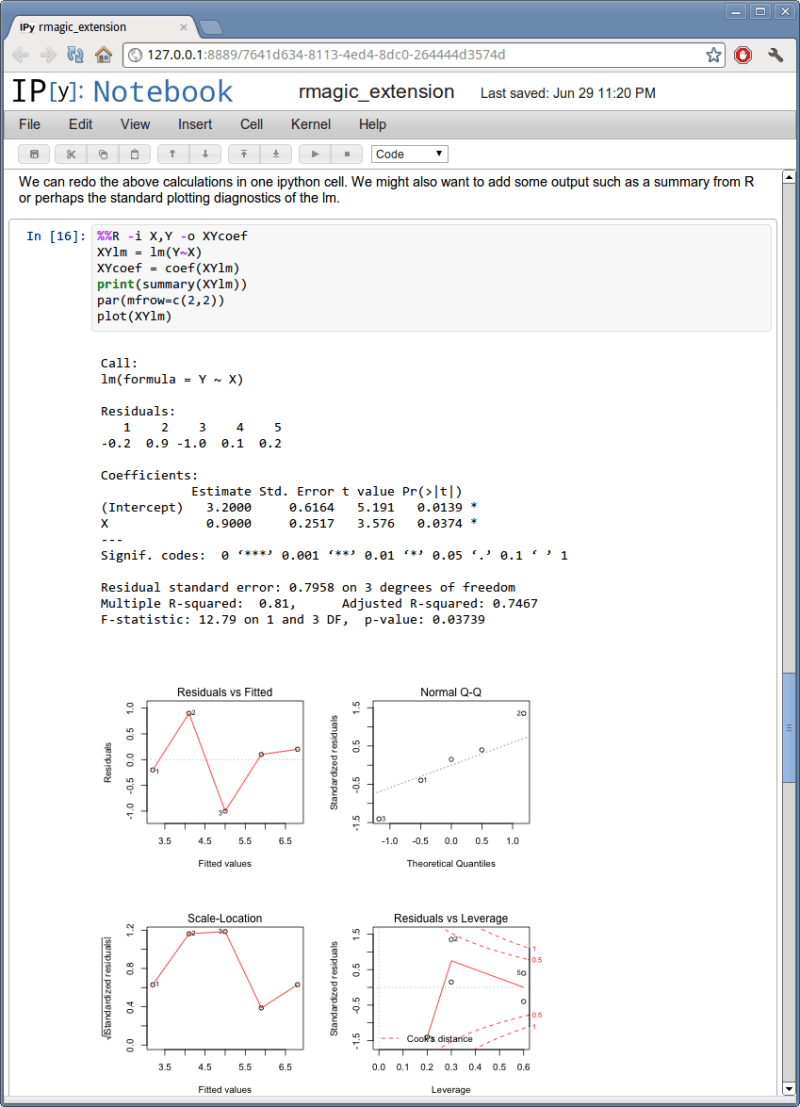Click the notebook title rmagic_extension to rename
Screen dimensions: 800x1107
(376, 91)
